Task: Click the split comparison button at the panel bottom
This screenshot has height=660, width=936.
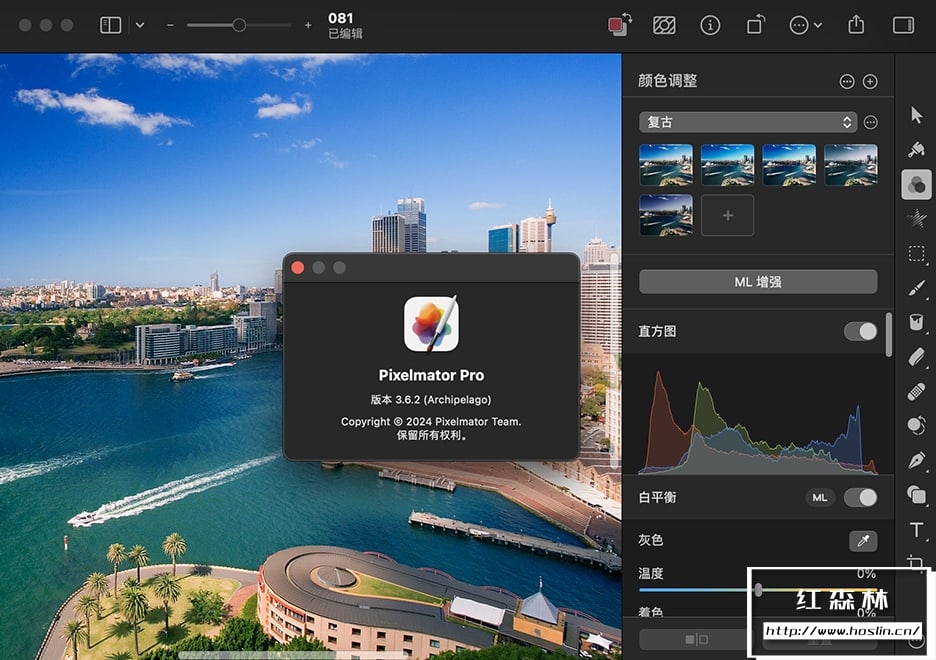Action: [x=696, y=640]
